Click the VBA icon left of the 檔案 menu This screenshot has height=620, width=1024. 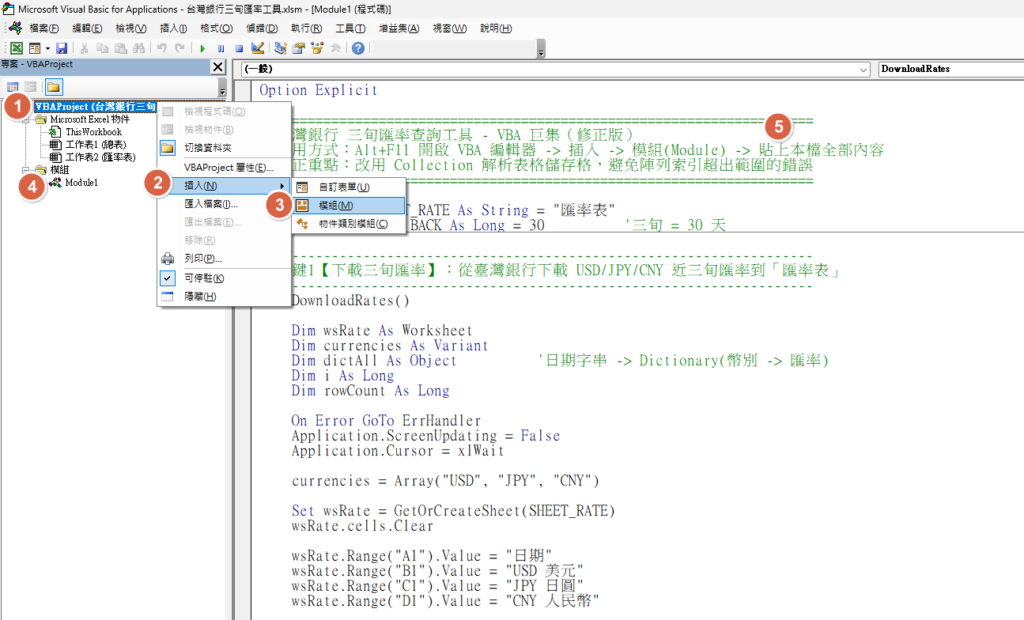coord(15,28)
